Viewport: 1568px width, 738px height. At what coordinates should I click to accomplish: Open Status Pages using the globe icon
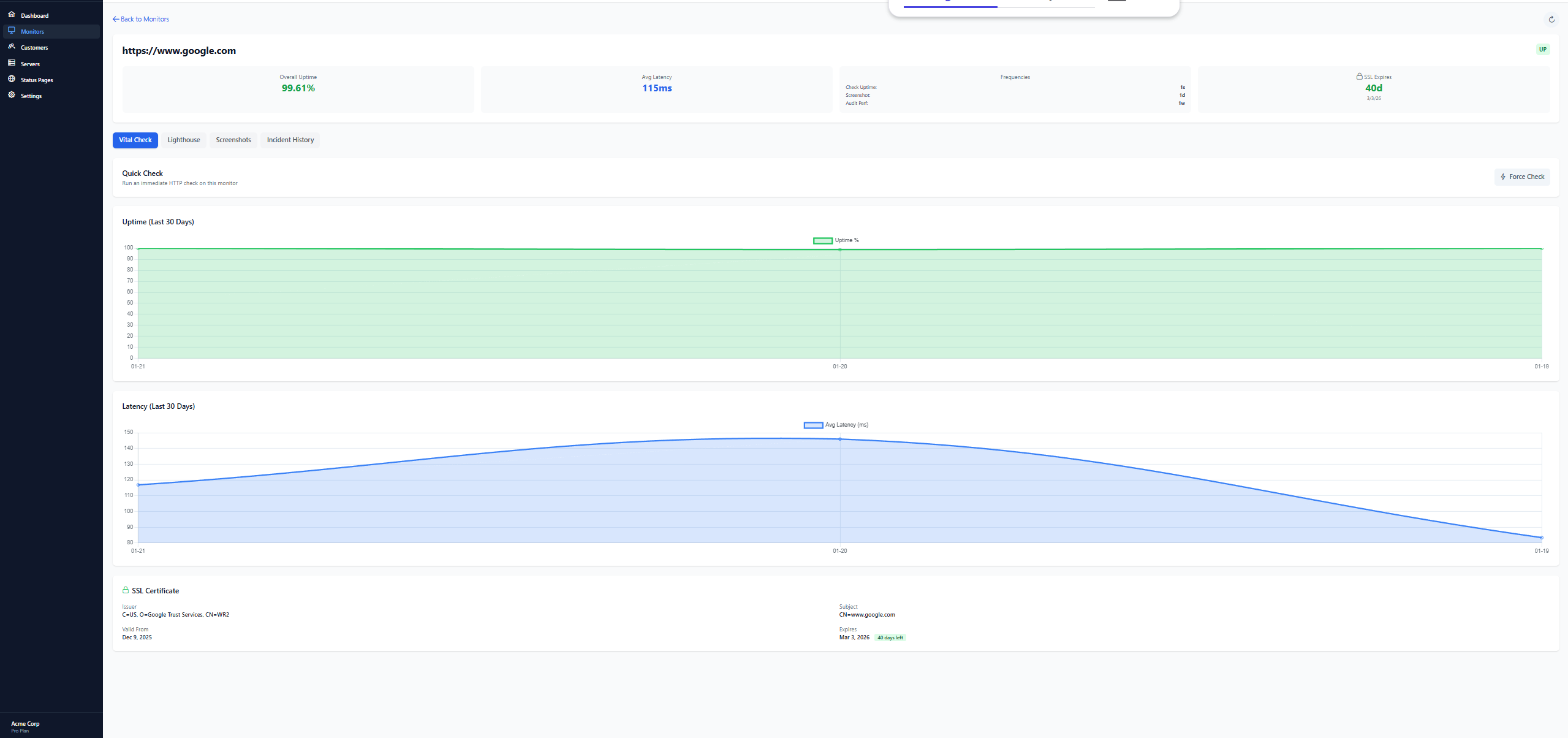coord(12,79)
